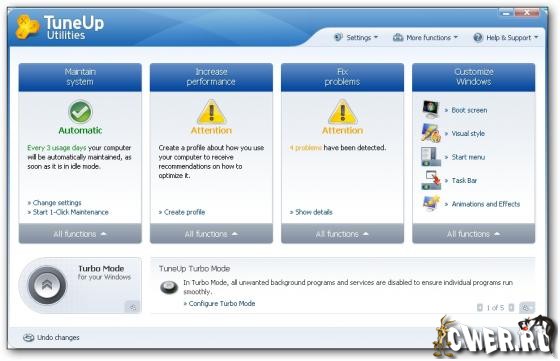This screenshot has height=361, width=560.
Task: Expand All functions under Maintain system
Action: coord(80,234)
